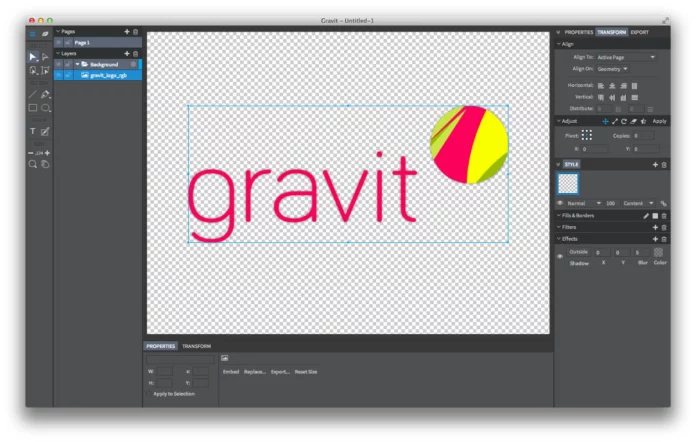The image size is (696, 442).
Task: Open the shadow Color swatch
Action: (658, 253)
